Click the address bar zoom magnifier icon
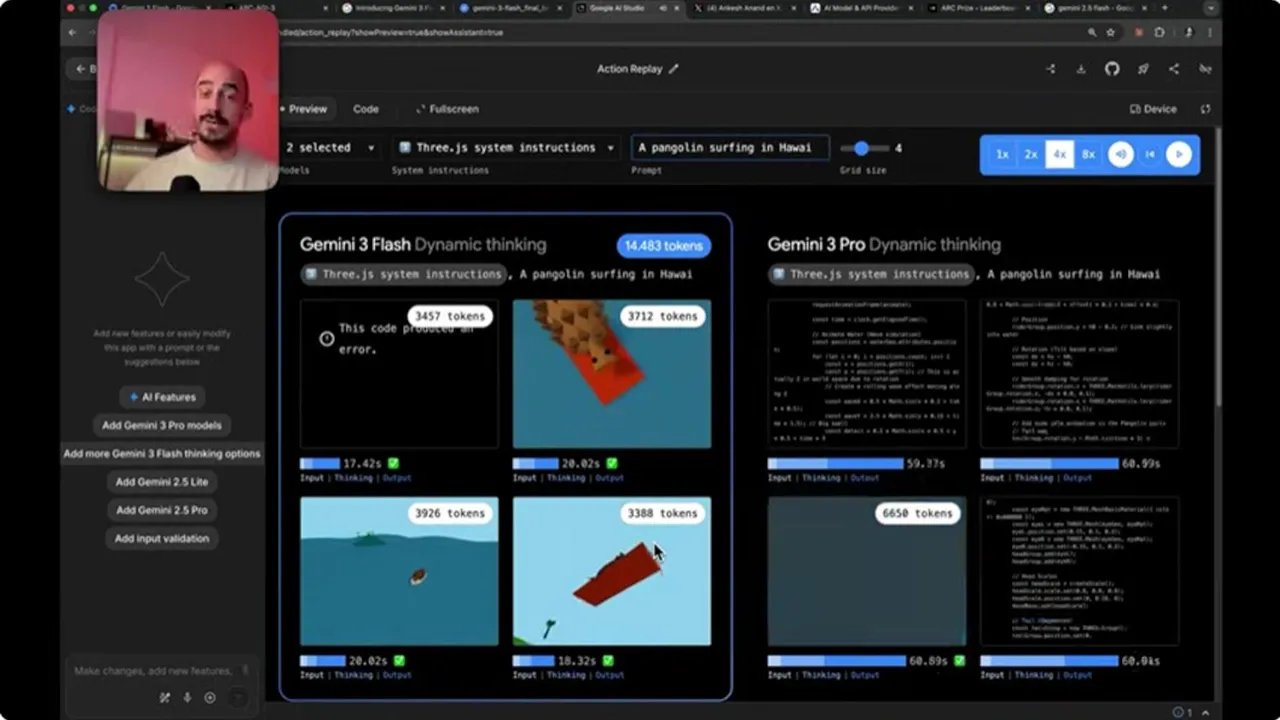The image size is (1280, 720). (x=1092, y=32)
